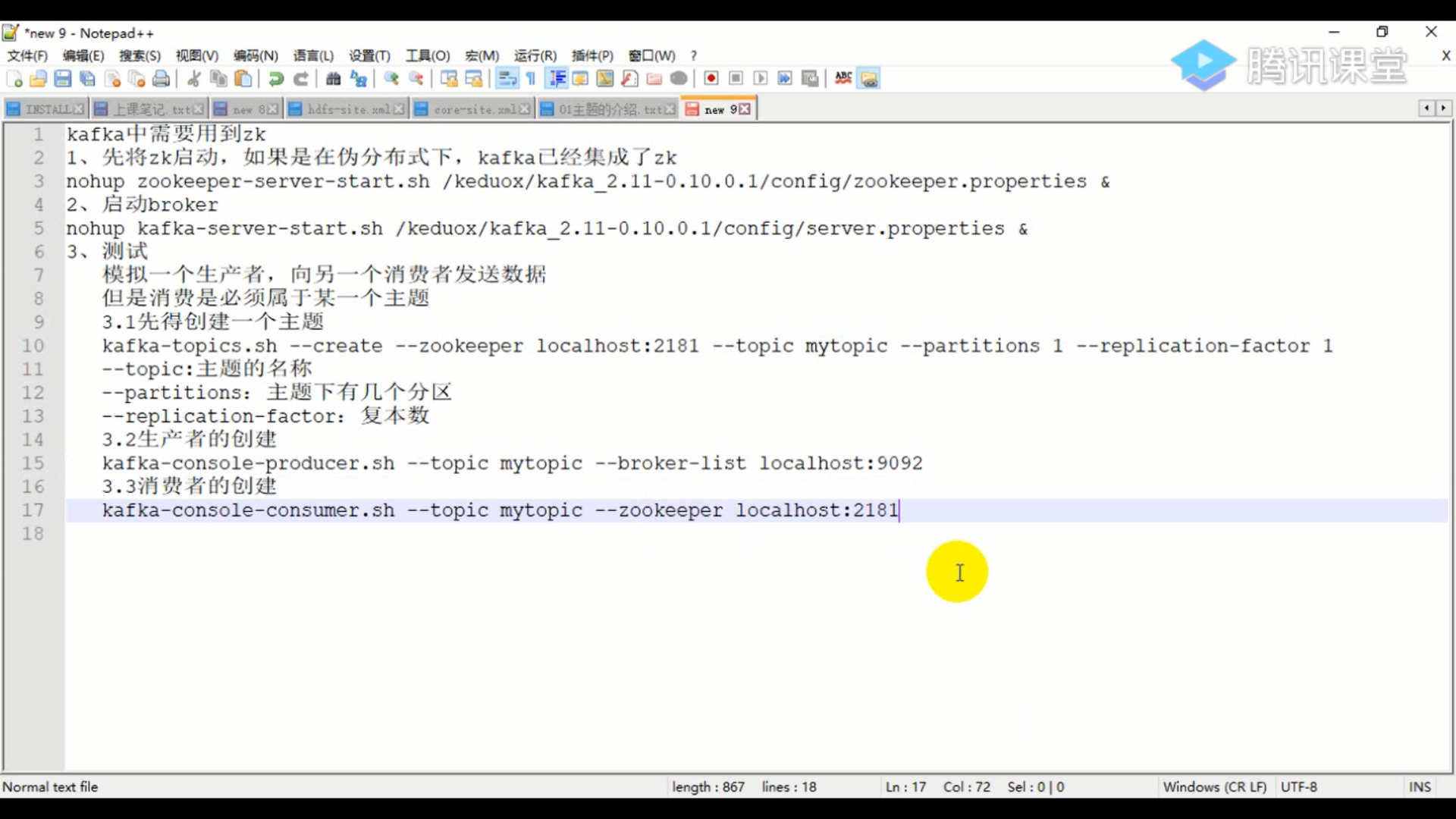Click the Undo toolbar icon
Screen dimensions: 1456x819
(x=276, y=79)
